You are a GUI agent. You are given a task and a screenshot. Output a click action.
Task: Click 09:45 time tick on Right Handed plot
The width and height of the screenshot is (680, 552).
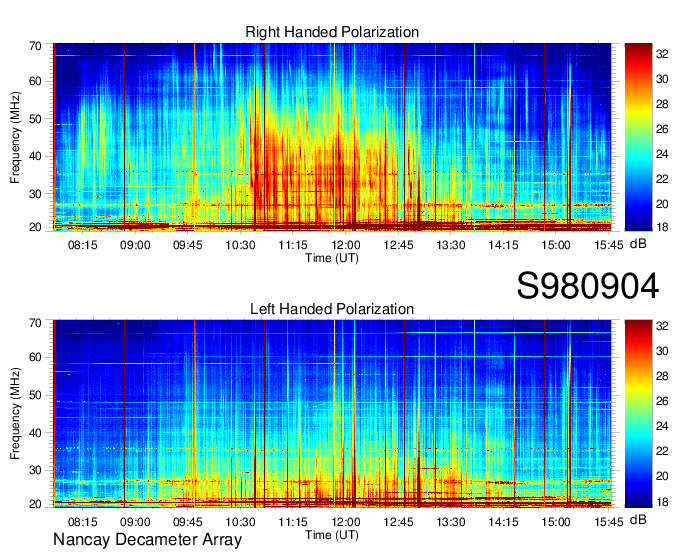188,245
